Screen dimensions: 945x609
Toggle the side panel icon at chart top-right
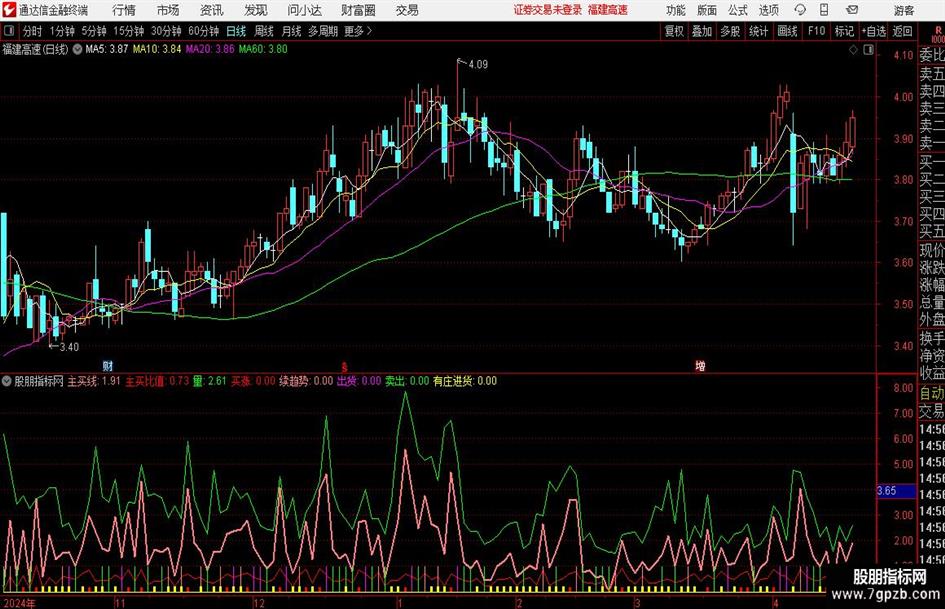(x=868, y=50)
